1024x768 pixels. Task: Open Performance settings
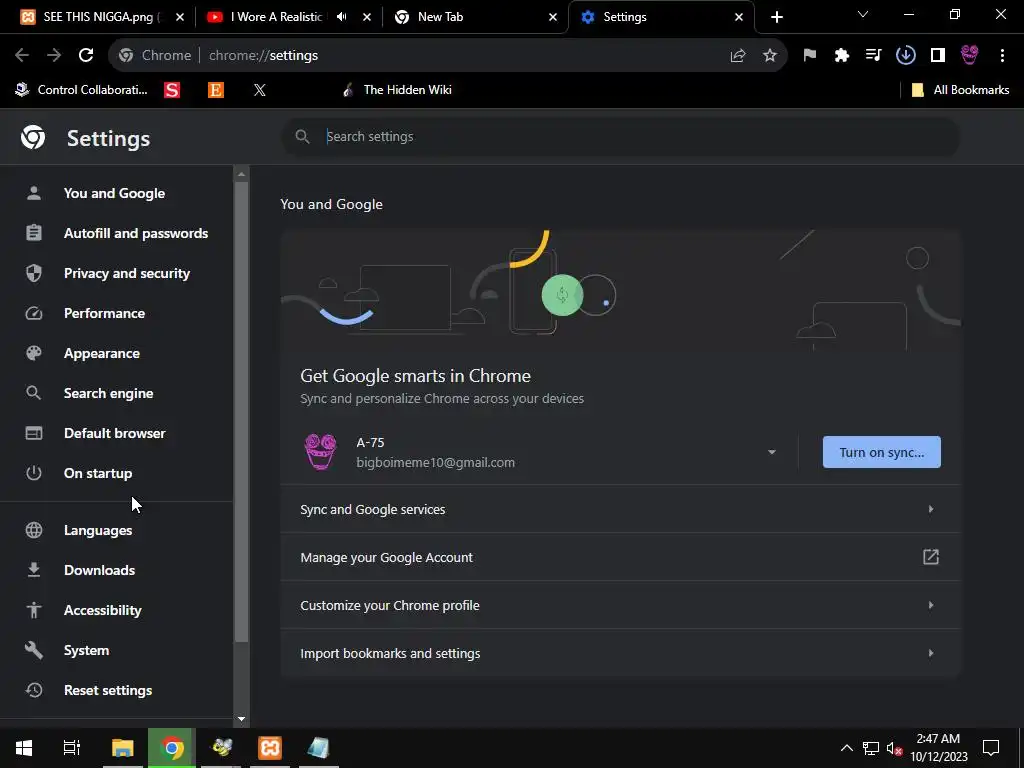(x=104, y=313)
